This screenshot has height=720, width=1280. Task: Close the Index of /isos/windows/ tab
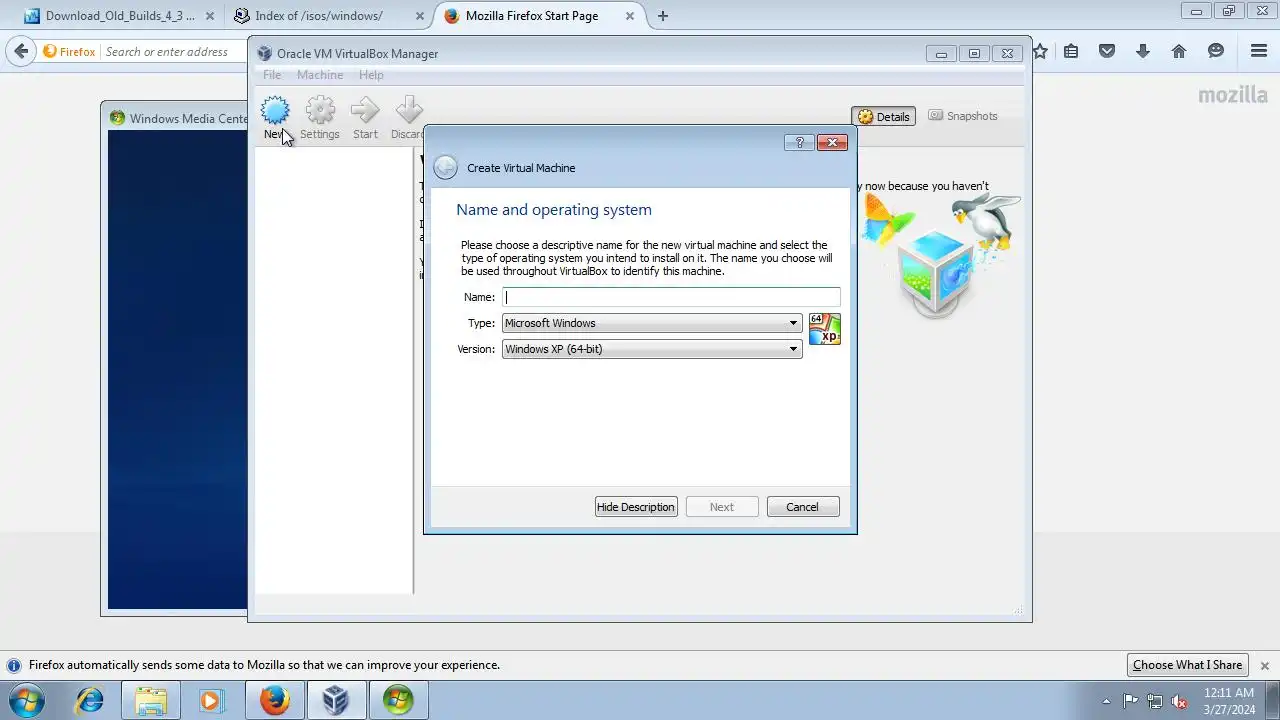[420, 16]
